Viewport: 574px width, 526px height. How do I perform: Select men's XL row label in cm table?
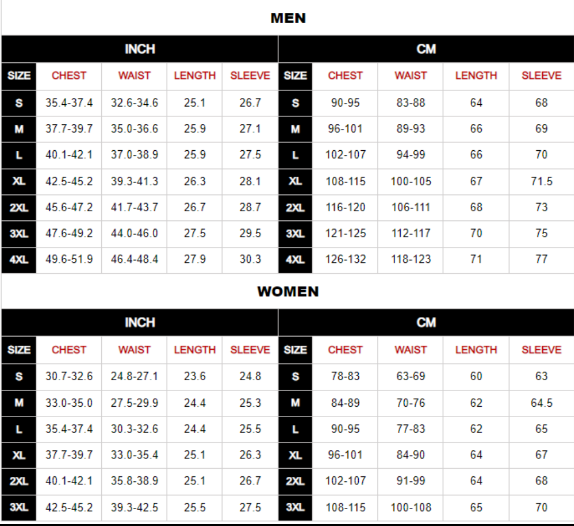pyautogui.click(x=295, y=182)
